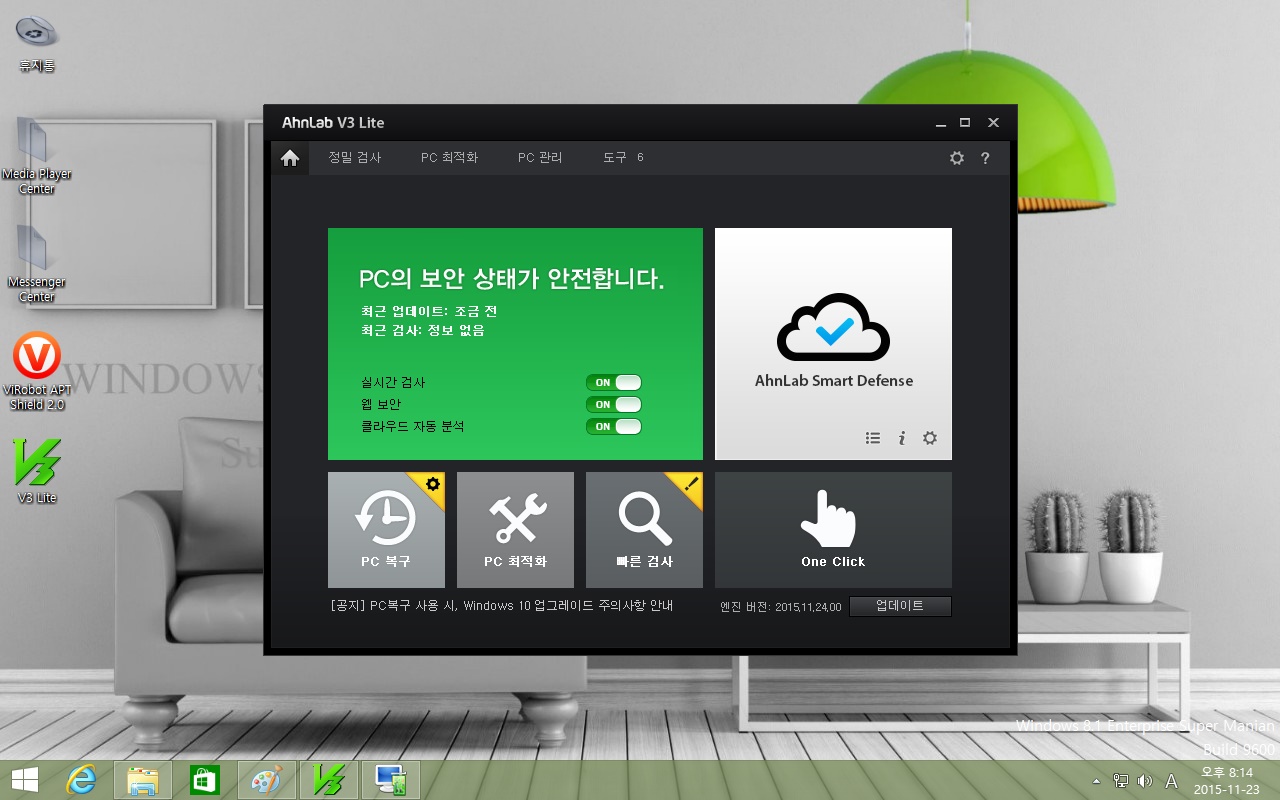Screen dimensions: 1280x800
Task: Open PC 복구 corner settings gear
Action: (x=433, y=484)
